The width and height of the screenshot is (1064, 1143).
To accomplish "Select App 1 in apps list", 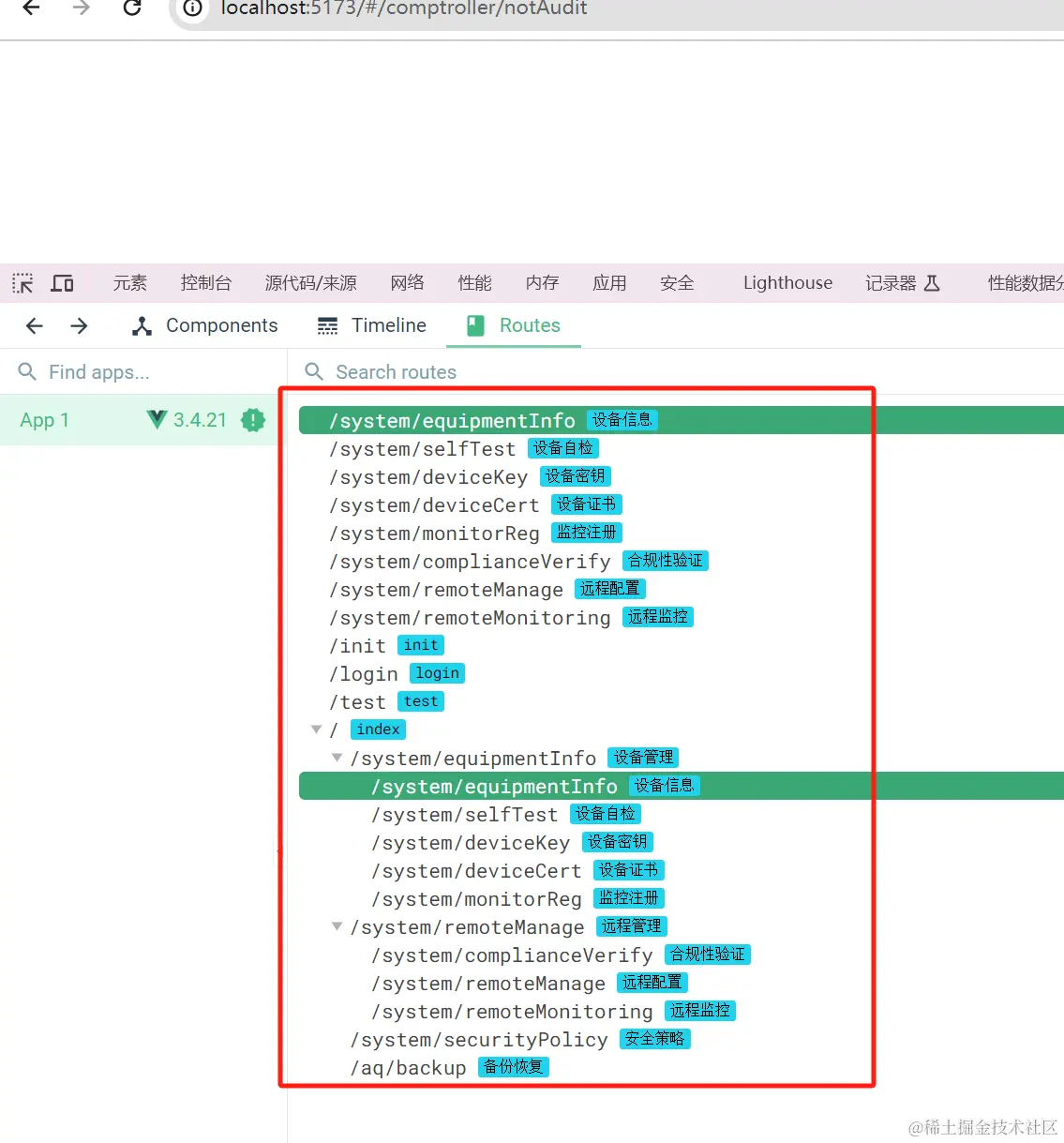I will coord(142,420).
